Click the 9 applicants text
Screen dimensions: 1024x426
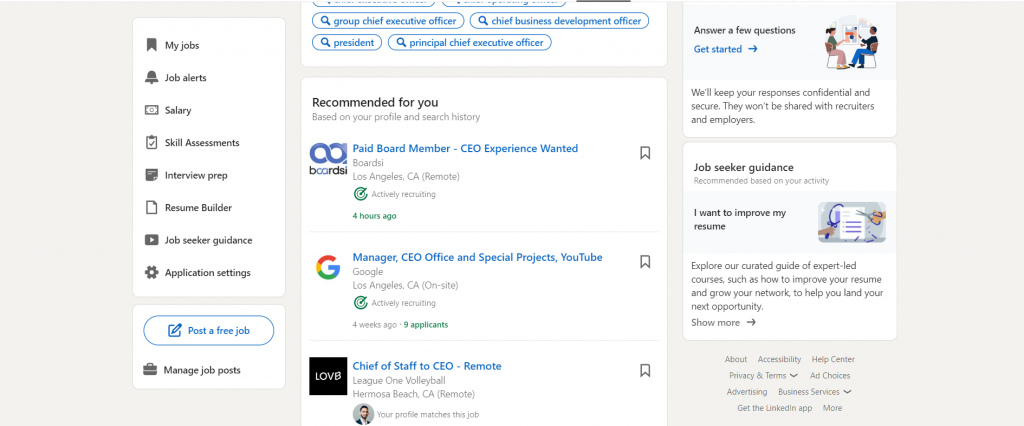point(426,325)
